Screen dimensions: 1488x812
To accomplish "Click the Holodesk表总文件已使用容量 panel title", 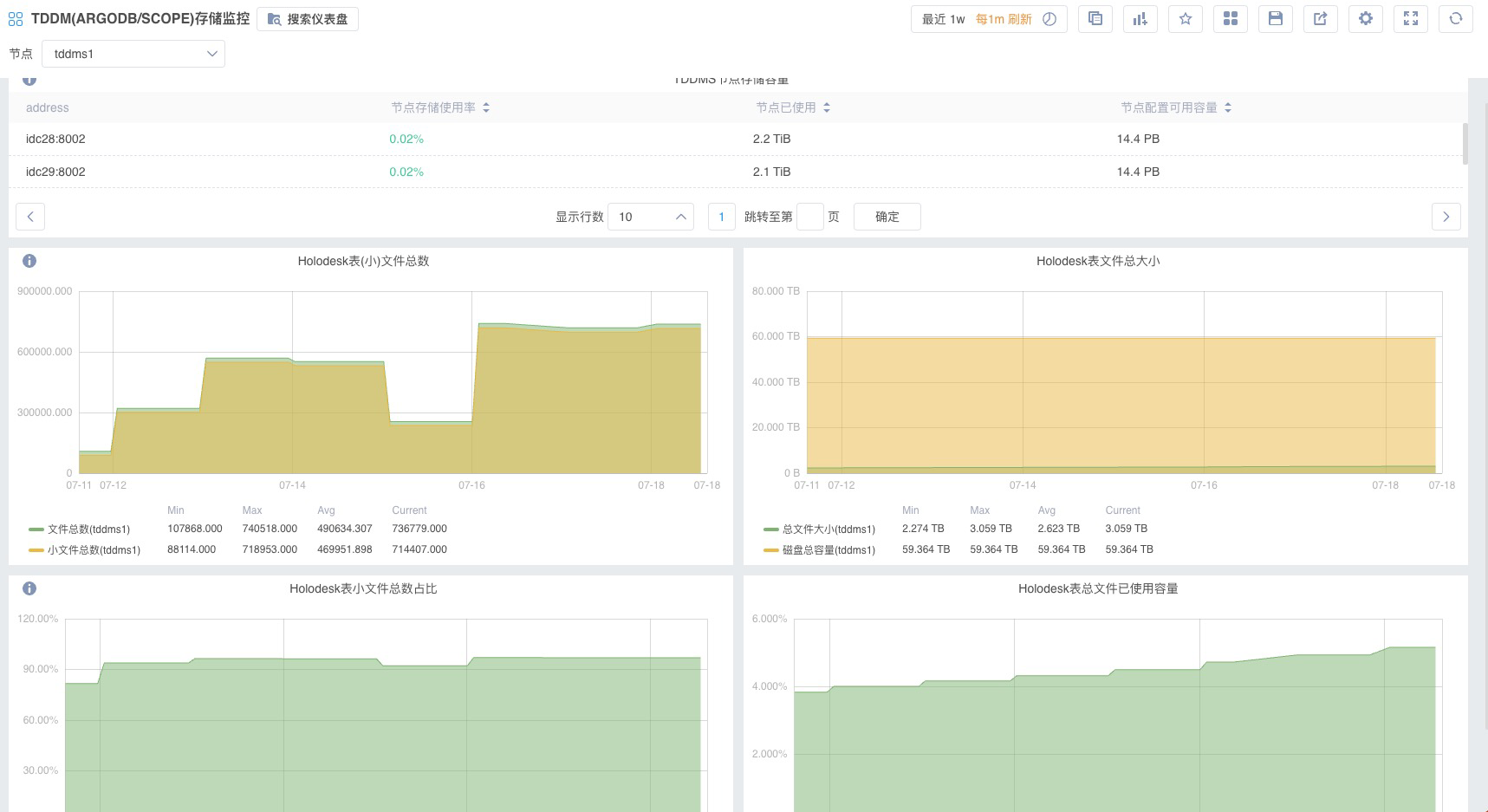I will click(x=1098, y=588).
